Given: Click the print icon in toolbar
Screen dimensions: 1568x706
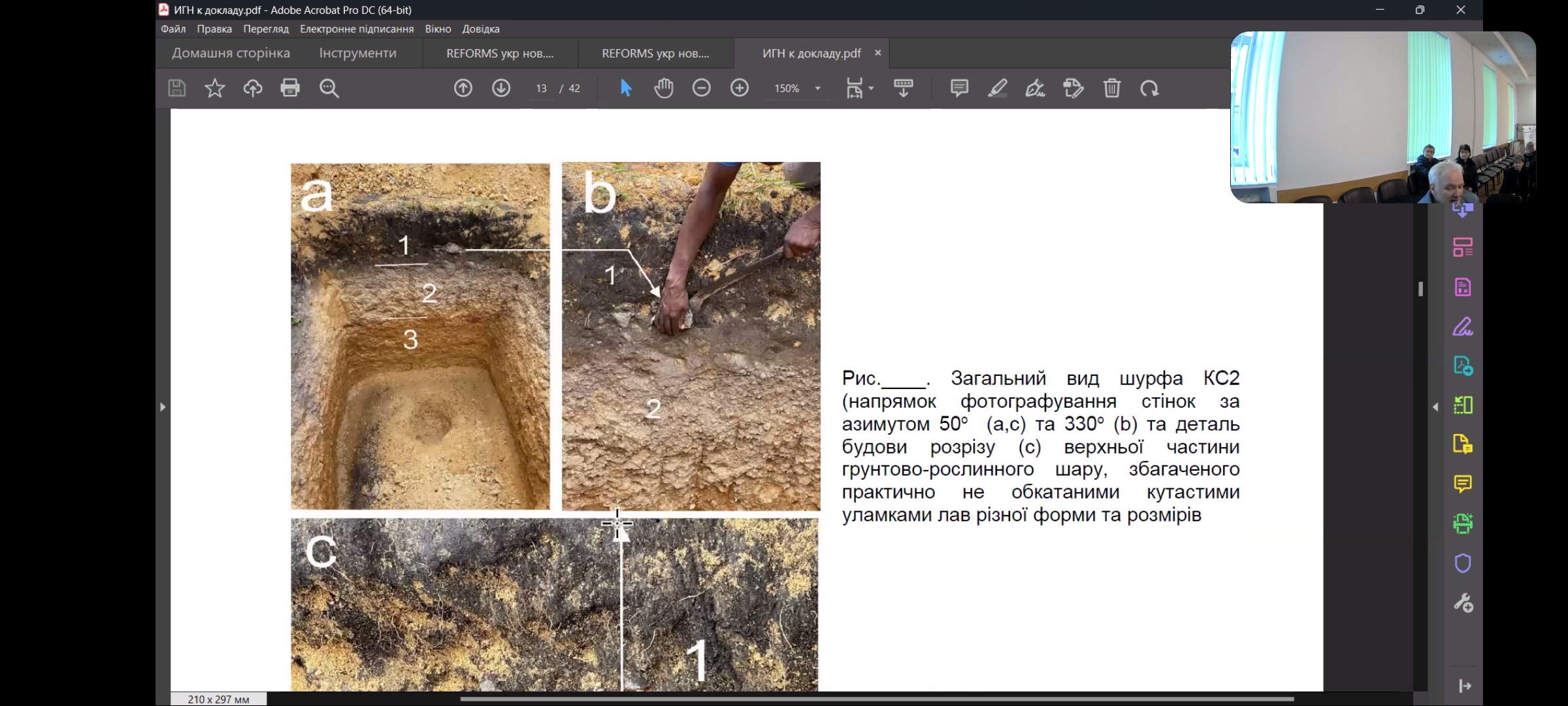Looking at the screenshot, I should click(290, 88).
